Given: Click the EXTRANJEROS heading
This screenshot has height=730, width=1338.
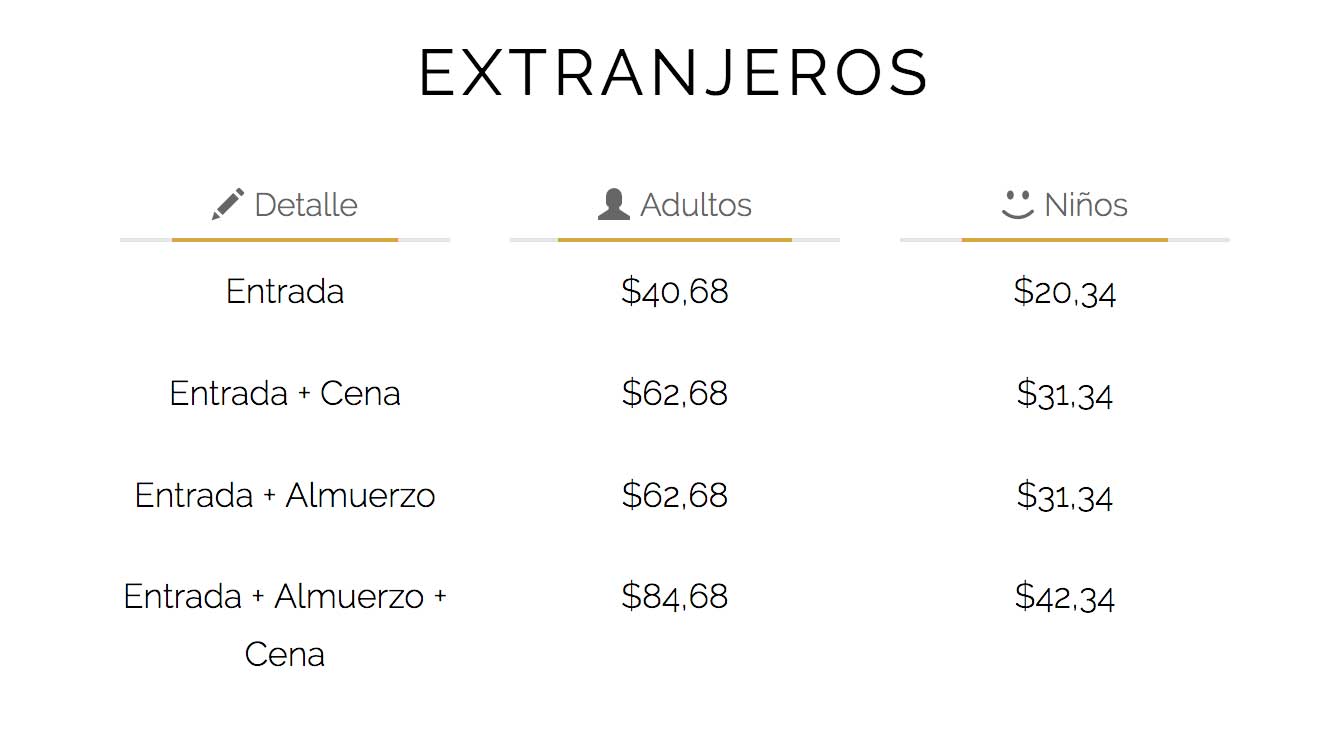Looking at the screenshot, I should point(674,73).
